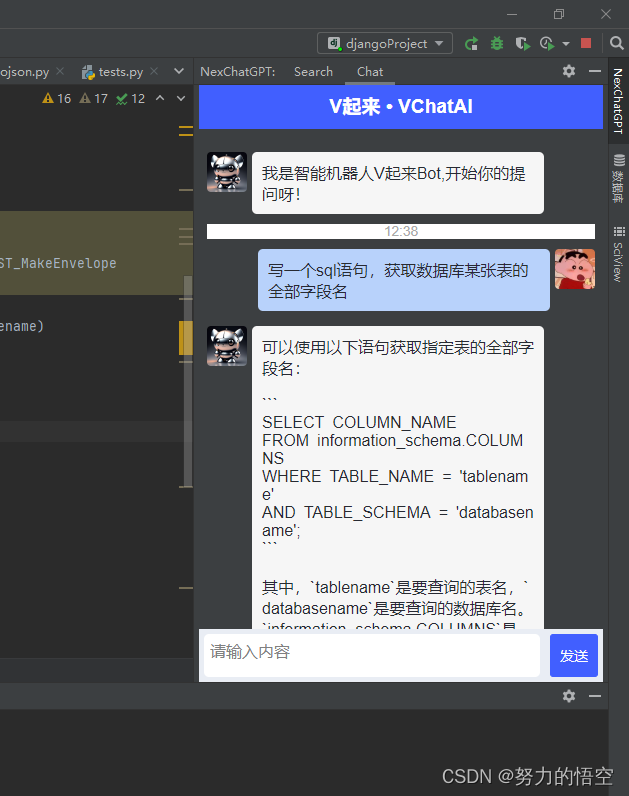The height and width of the screenshot is (796, 629).
Task: Click the ST_MakeEnvelope code text
Action: (x=58, y=263)
